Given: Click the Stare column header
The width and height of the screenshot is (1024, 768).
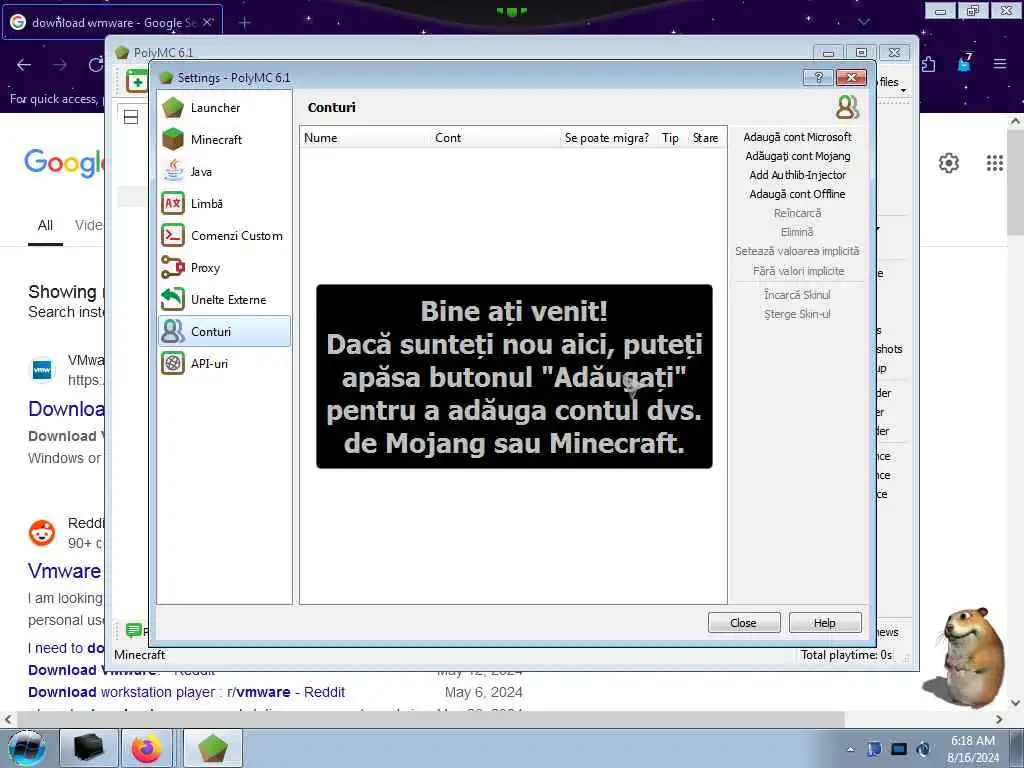Looking at the screenshot, I should pos(706,138).
